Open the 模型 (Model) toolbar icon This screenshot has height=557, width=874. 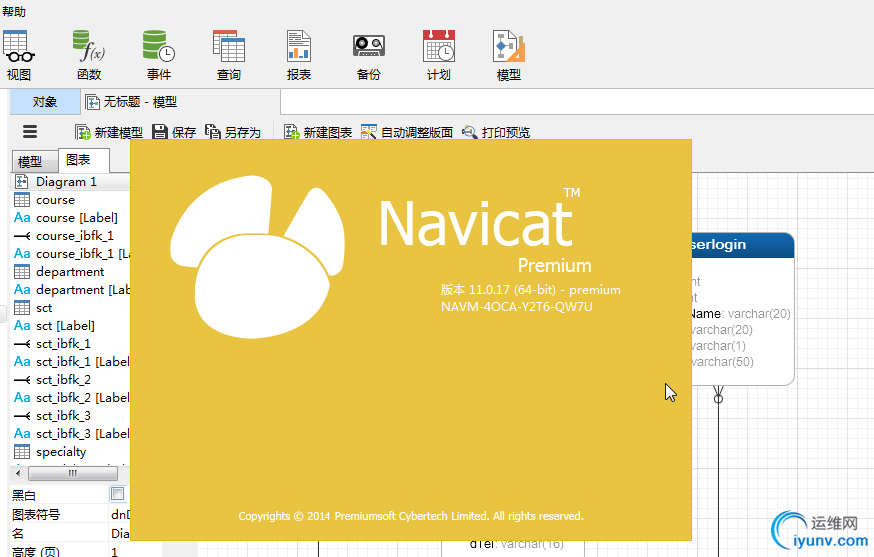509,55
